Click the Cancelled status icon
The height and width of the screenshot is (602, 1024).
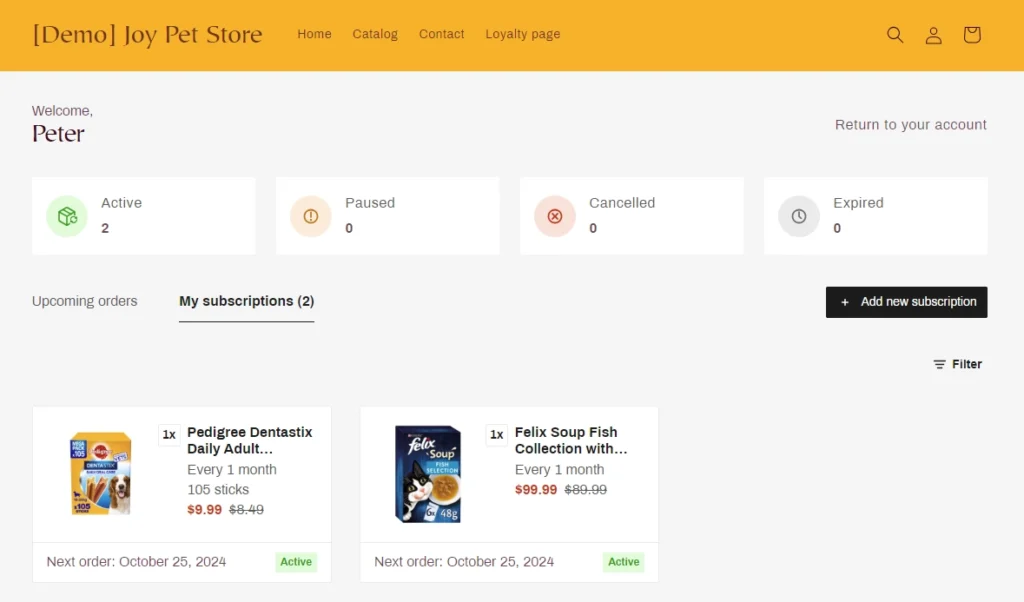point(554,215)
